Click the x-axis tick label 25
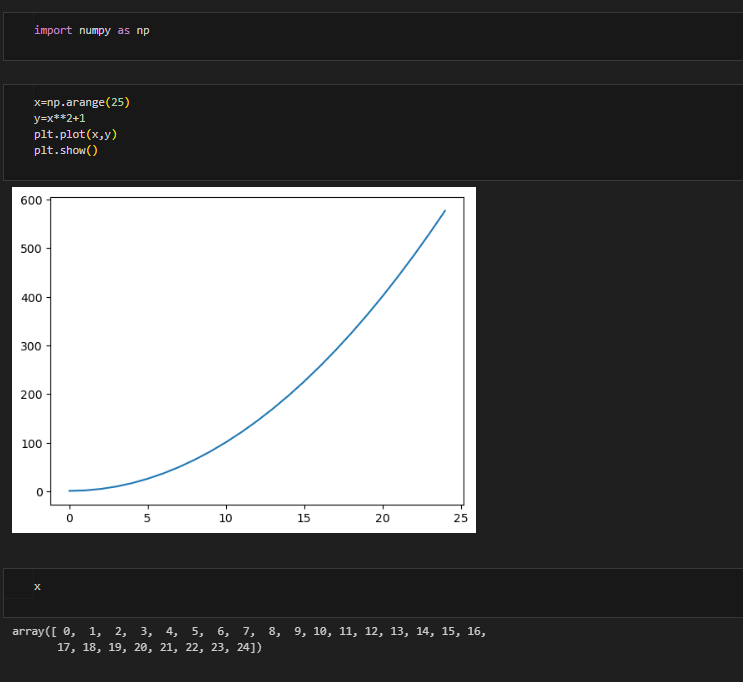 [x=461, y=517]
